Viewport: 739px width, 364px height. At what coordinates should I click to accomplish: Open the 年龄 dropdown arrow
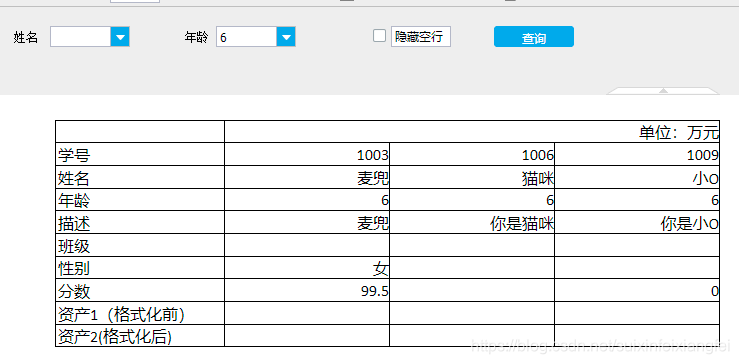[286, 37]
